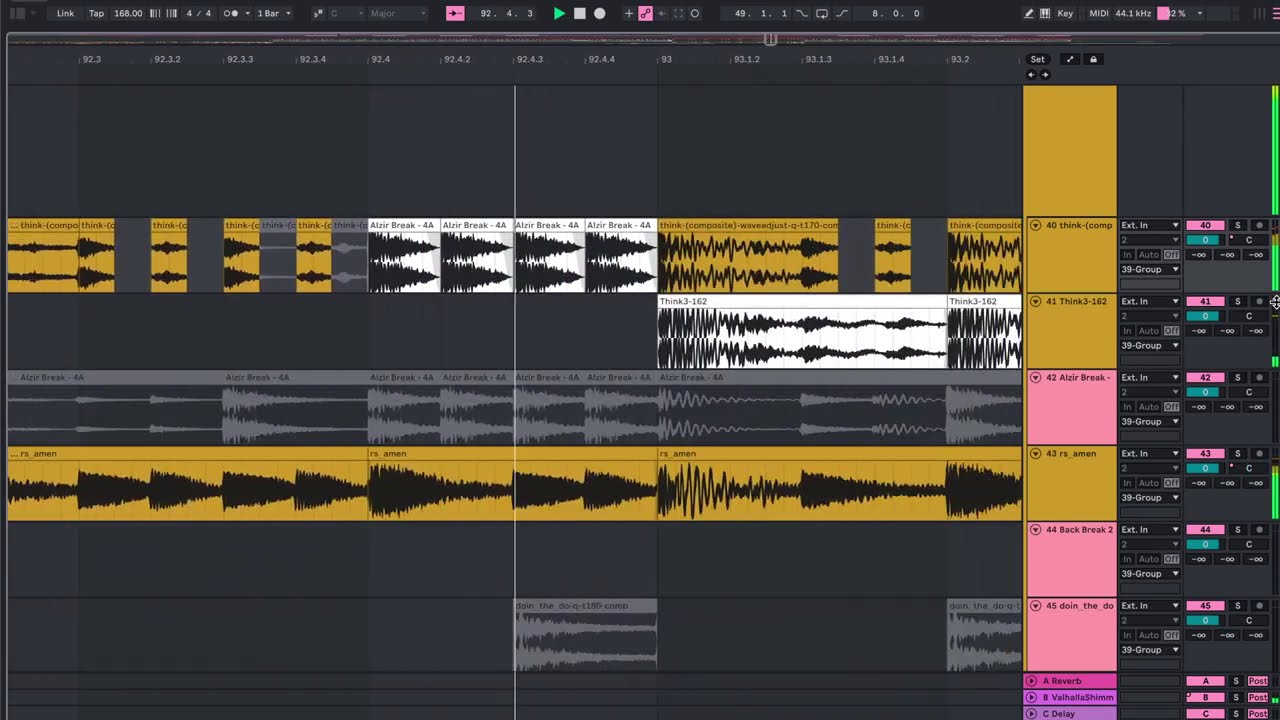
Task: Toggle the arrangement Loop switch
Action: pos(821,13)
